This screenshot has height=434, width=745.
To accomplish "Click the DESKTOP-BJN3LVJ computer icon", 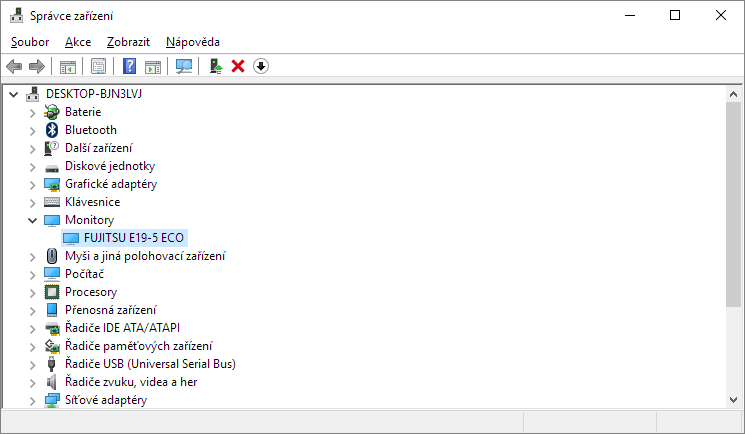I will pyautogui.click(x=32, y=94).
